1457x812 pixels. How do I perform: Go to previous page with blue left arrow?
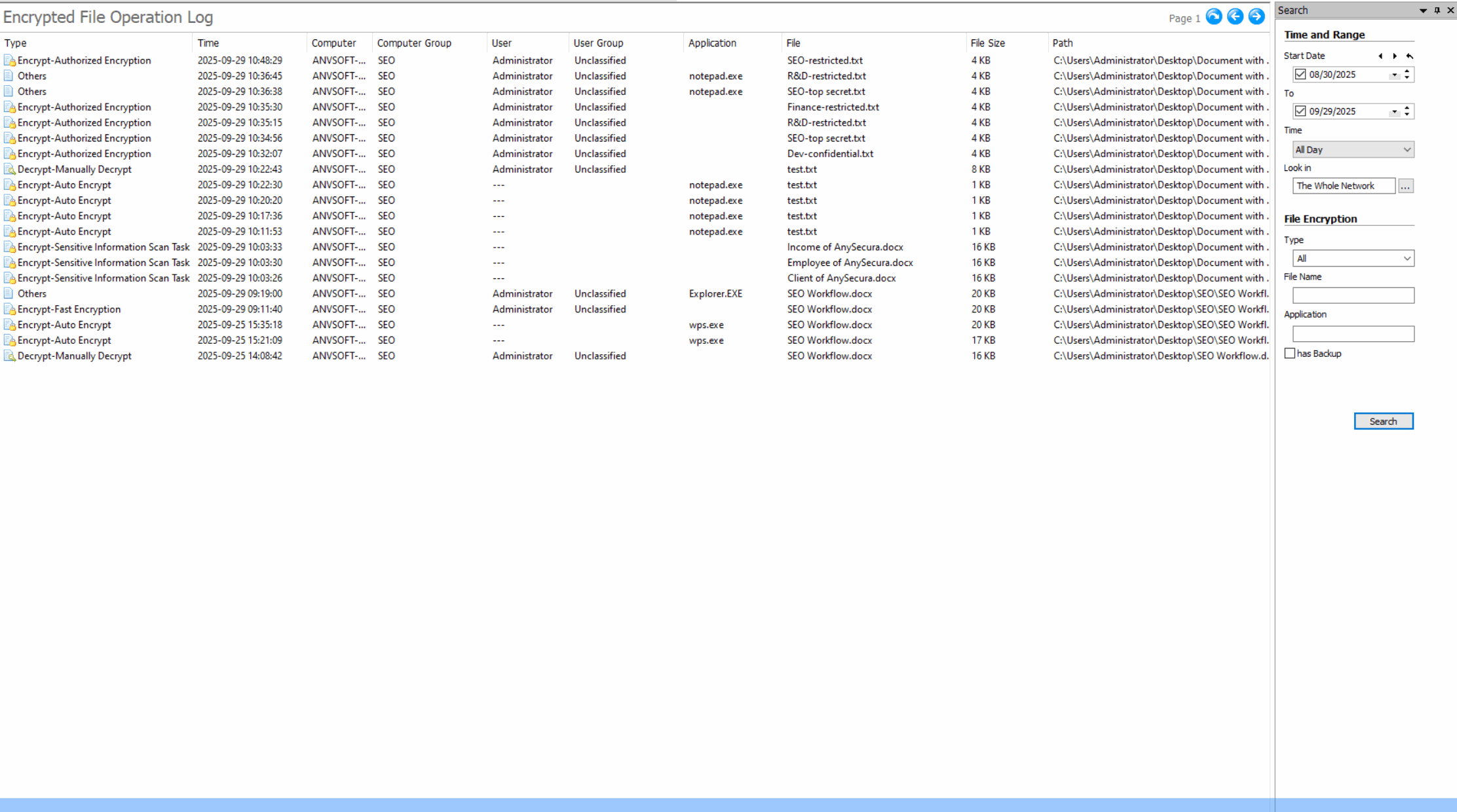1235,16
